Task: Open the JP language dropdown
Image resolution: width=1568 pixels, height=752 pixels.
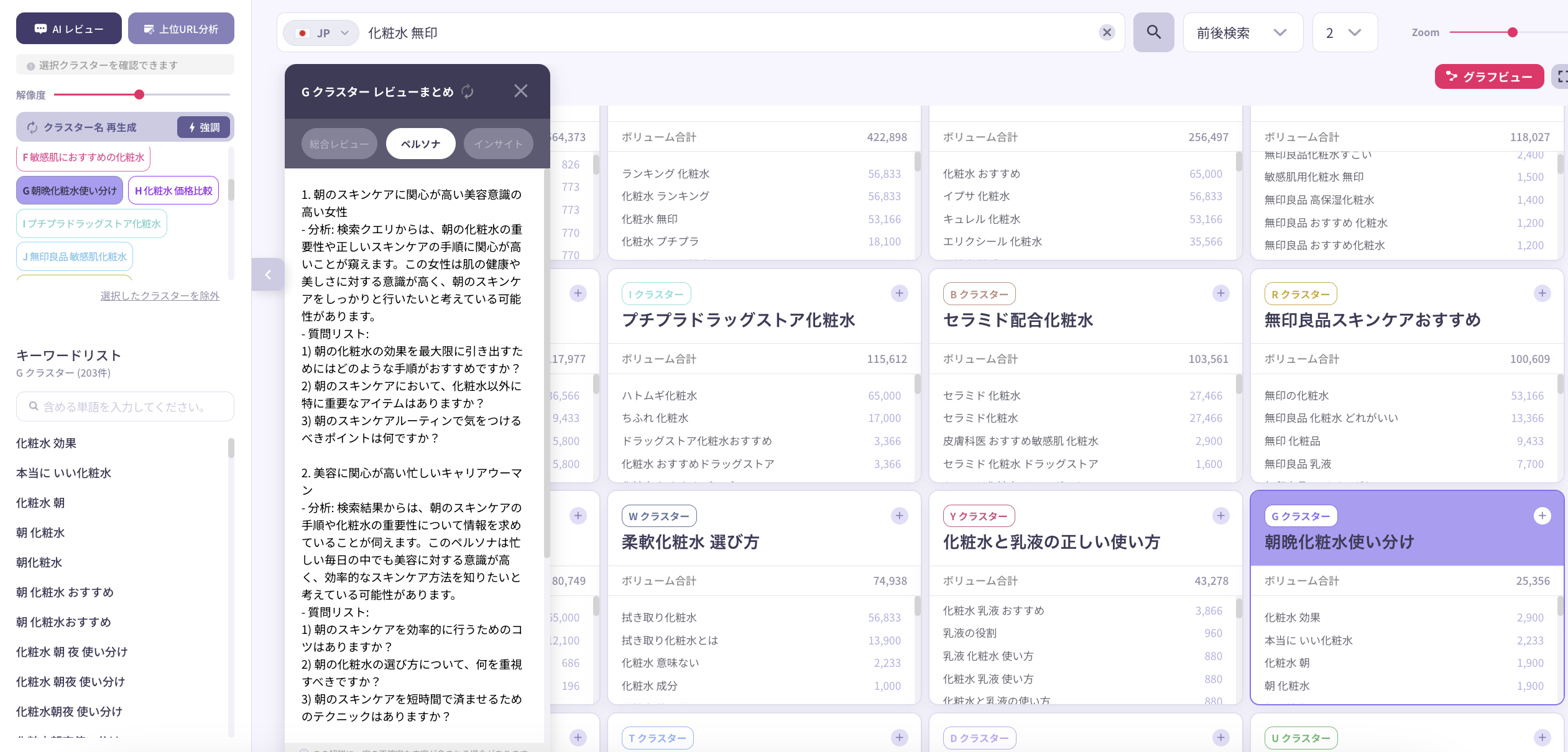Action: click(321, 32)
